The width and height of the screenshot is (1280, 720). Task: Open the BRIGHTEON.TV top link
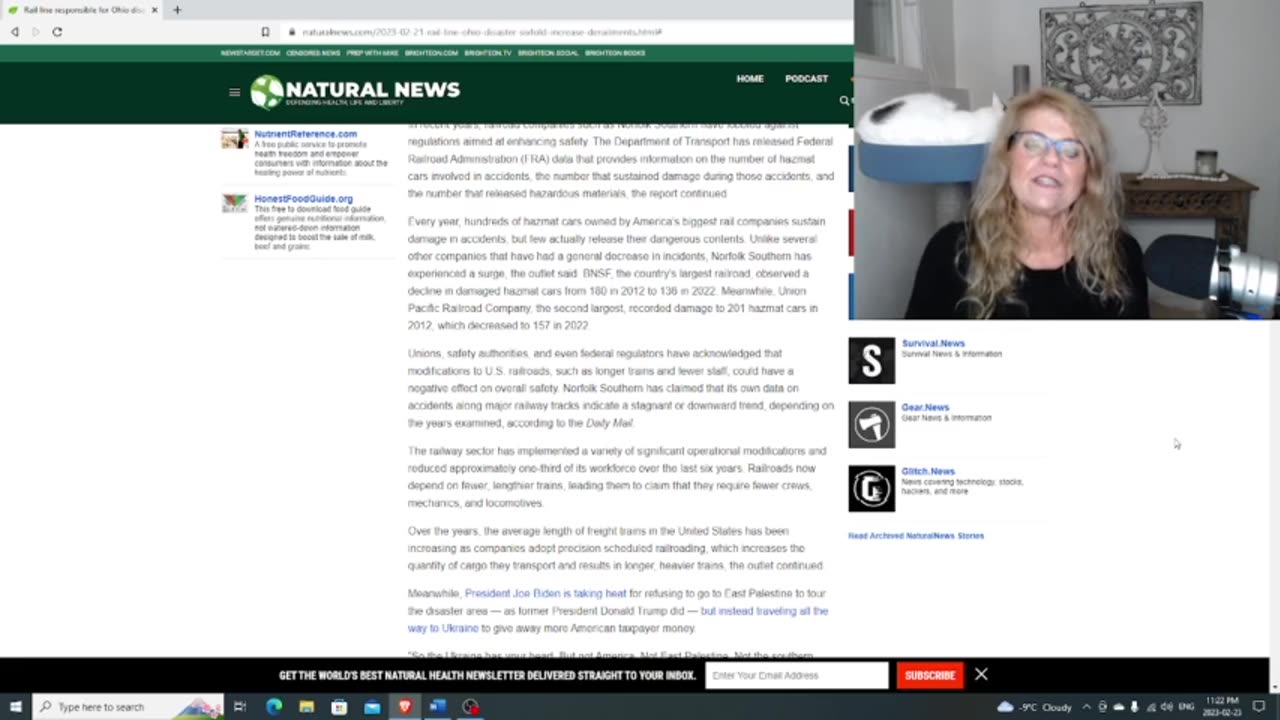point(488,53)
